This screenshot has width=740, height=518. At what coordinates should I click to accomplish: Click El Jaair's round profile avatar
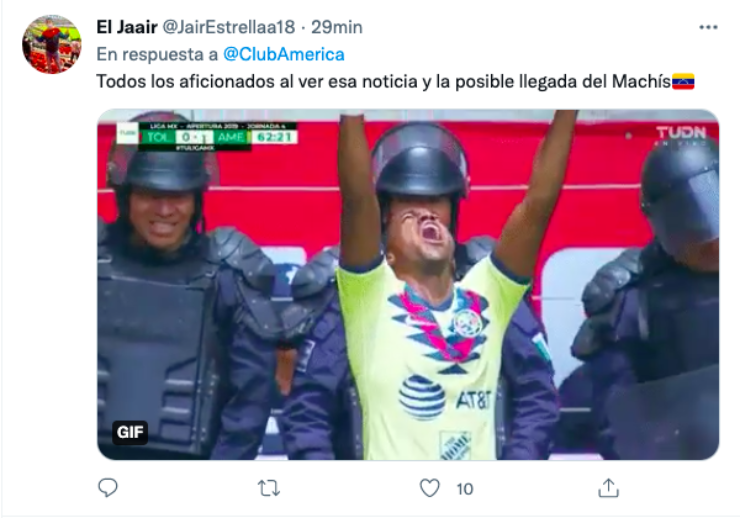[52, 44]
